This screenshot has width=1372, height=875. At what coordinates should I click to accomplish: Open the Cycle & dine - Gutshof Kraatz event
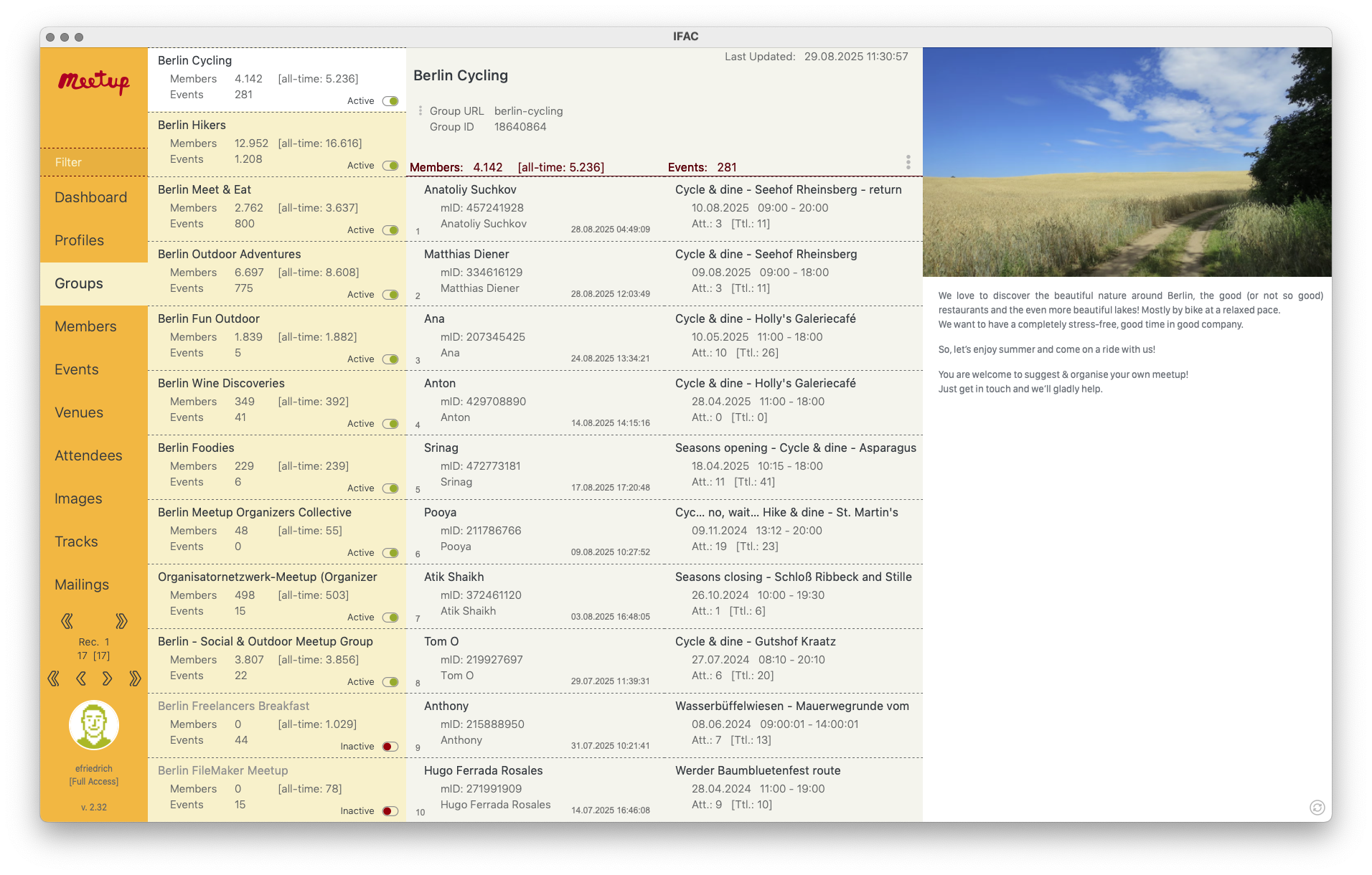tap(755, 641)
